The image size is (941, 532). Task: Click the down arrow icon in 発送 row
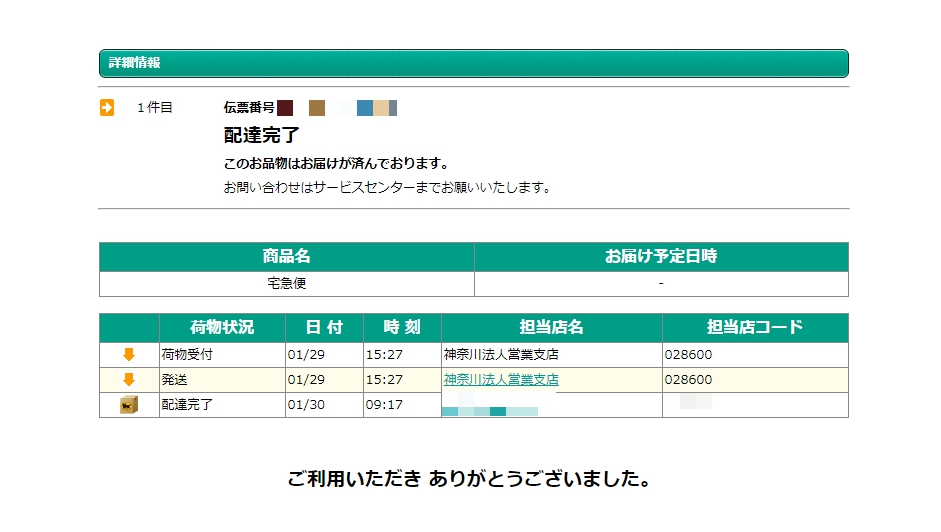click(x=128, y=379)
